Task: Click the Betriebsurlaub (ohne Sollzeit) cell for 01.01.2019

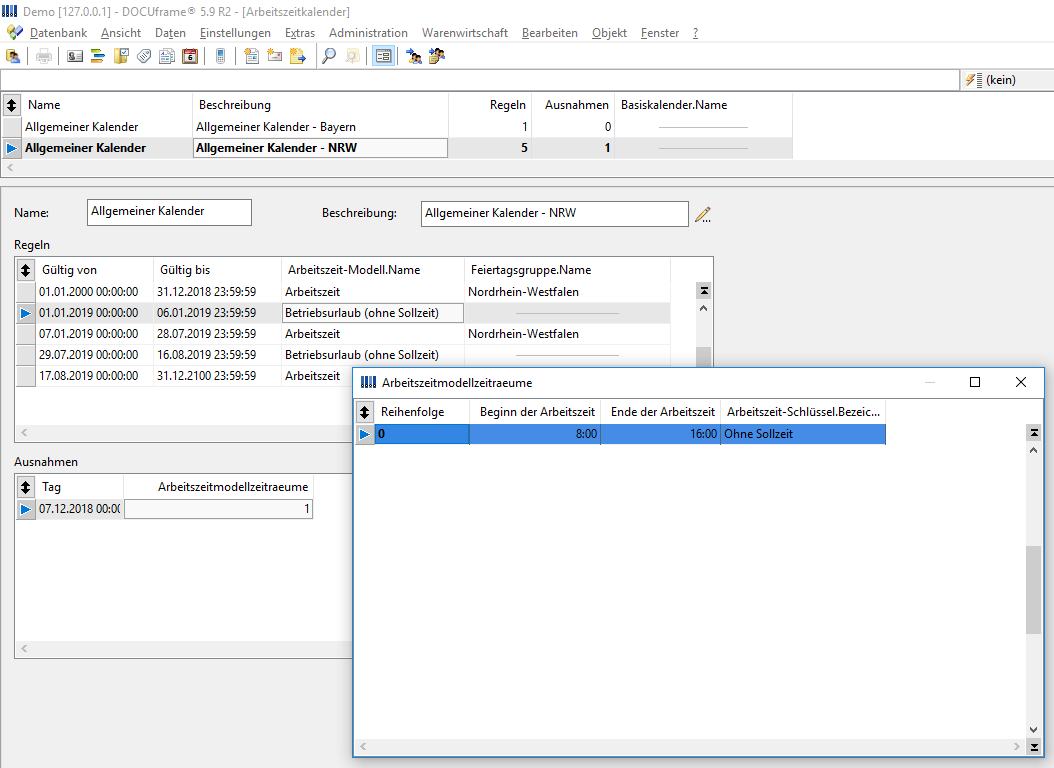Action: pyautogui.click(x=372, y=313)
